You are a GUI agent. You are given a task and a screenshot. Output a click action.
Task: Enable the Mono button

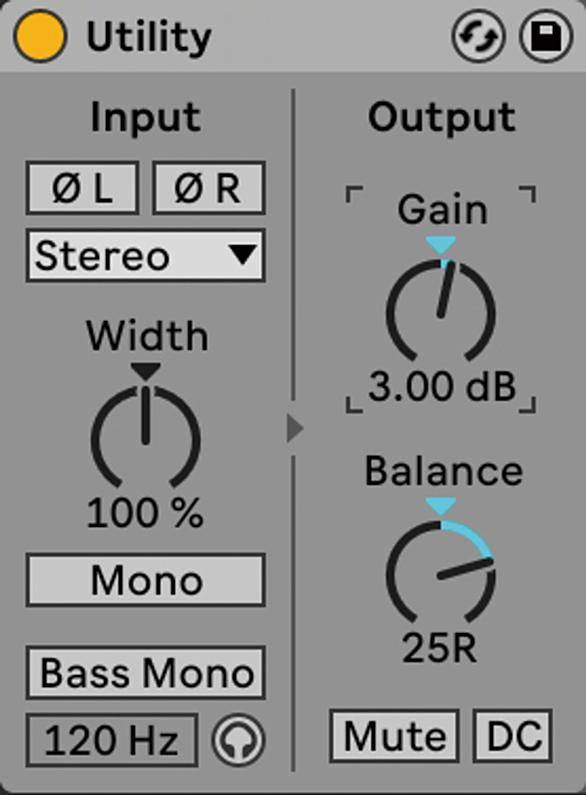pyautogui.click(x=145, y=581)
